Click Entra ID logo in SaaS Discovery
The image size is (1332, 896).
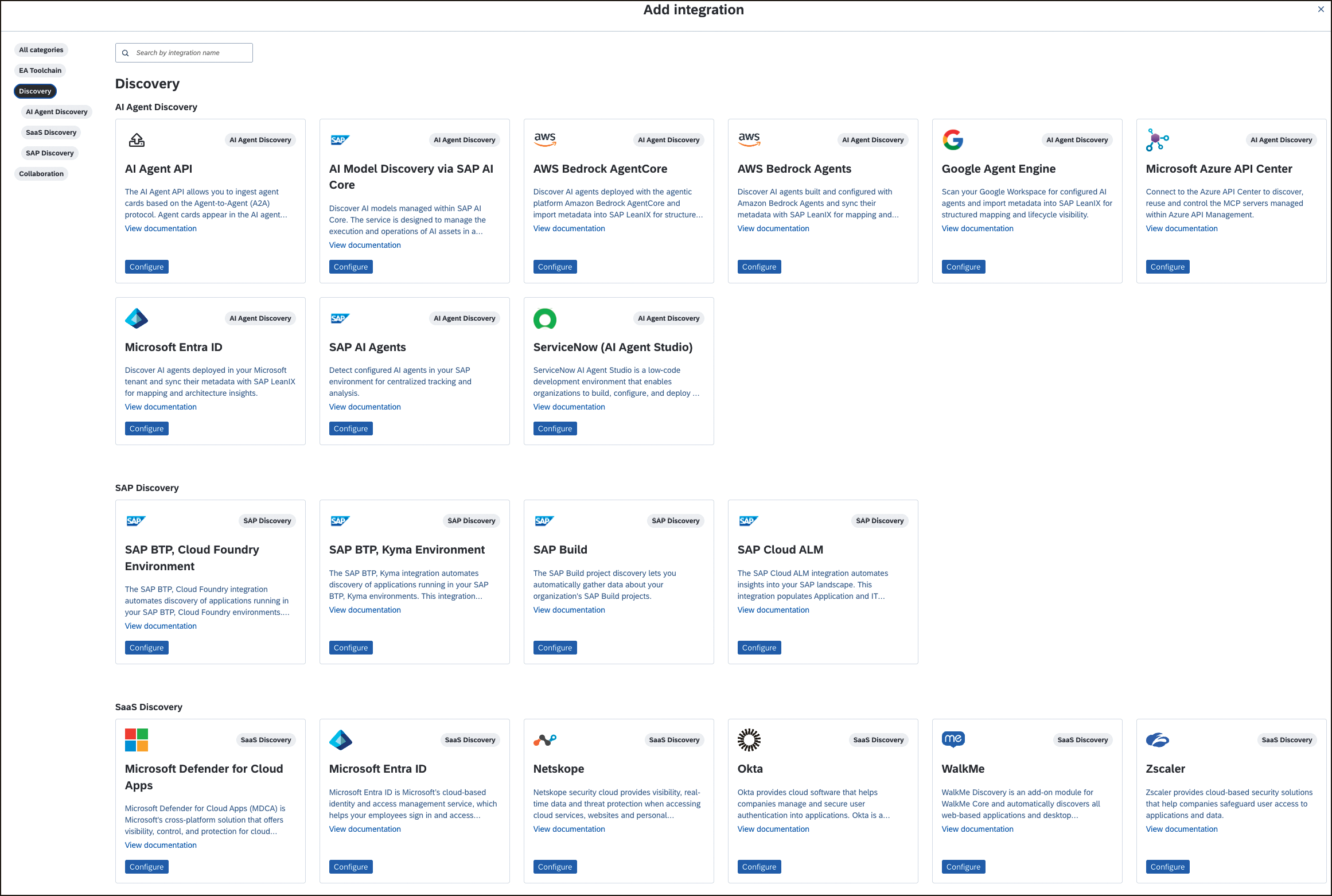(341, 740)
